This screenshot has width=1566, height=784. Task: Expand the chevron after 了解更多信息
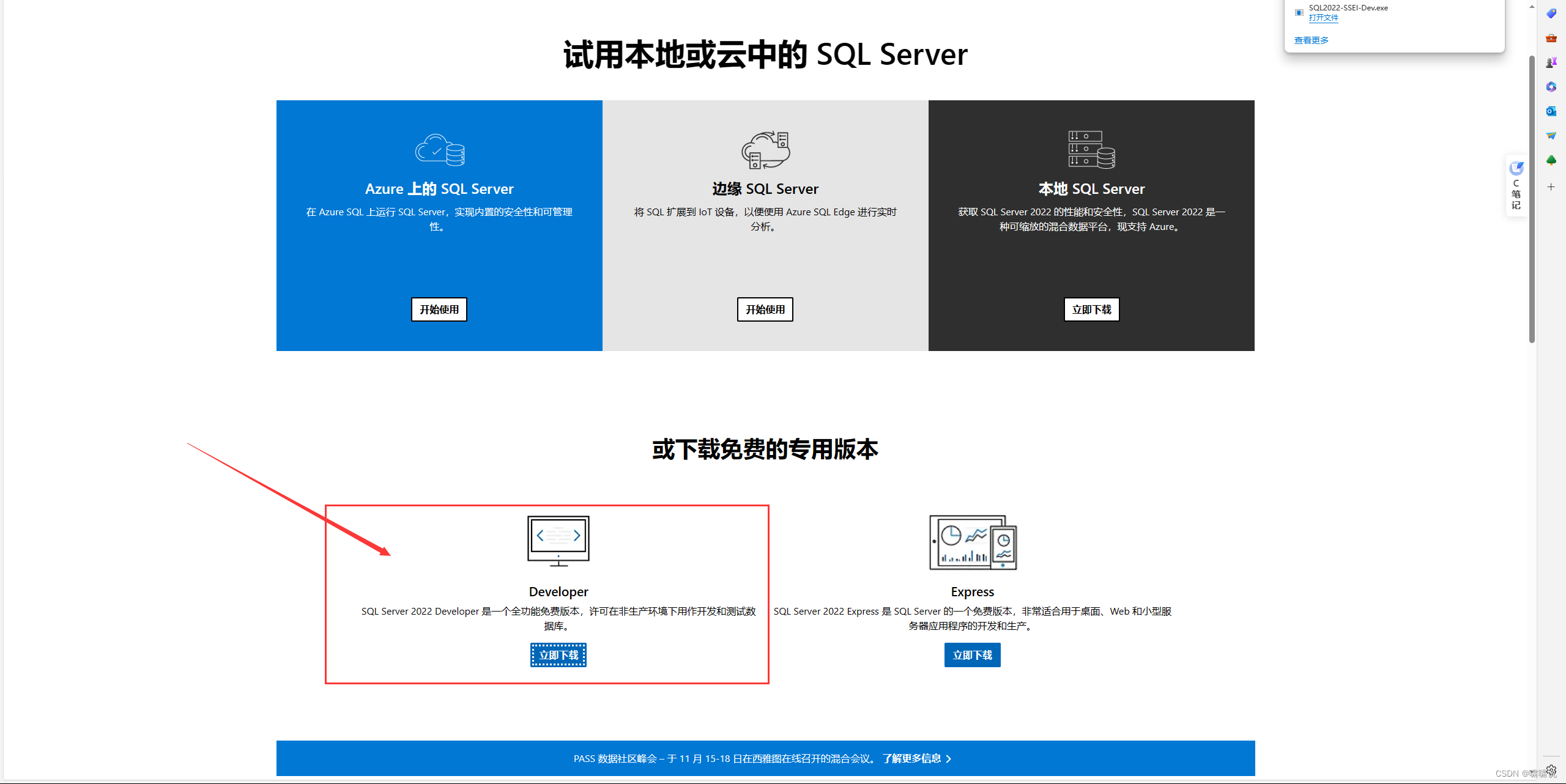[x=949, y=758]
